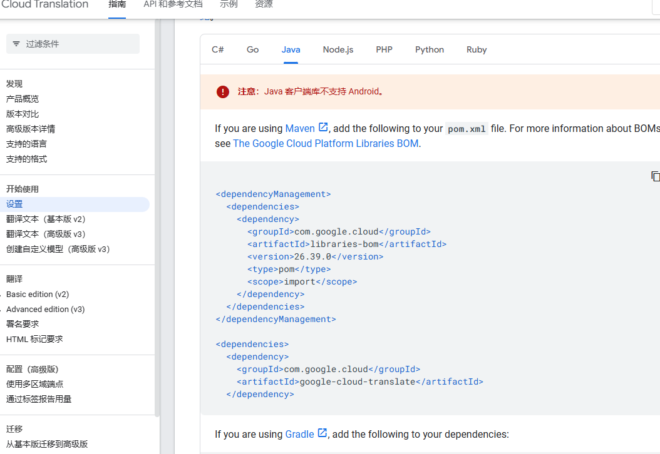The image size is (660, 454).
Task: Open the 指南 top navigation tab
Action: point(117,5)
